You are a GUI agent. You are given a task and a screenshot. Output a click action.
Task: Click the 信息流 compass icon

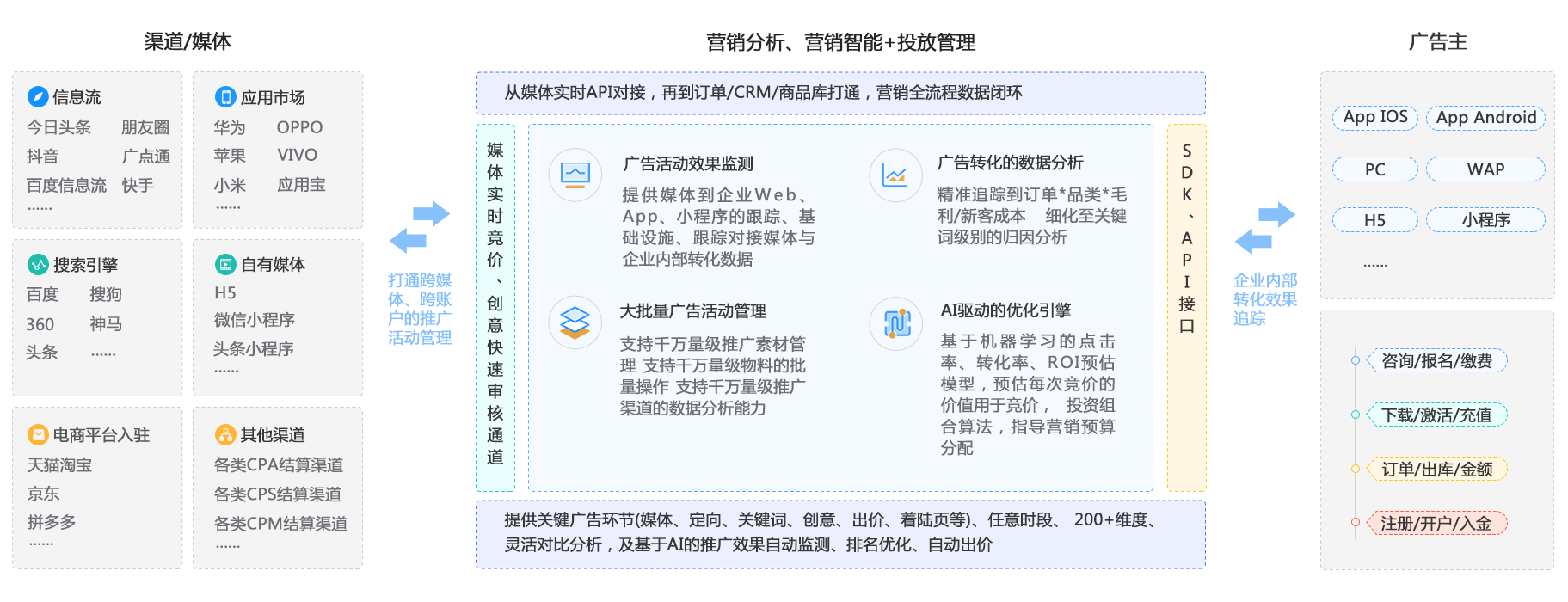[38, 96]
